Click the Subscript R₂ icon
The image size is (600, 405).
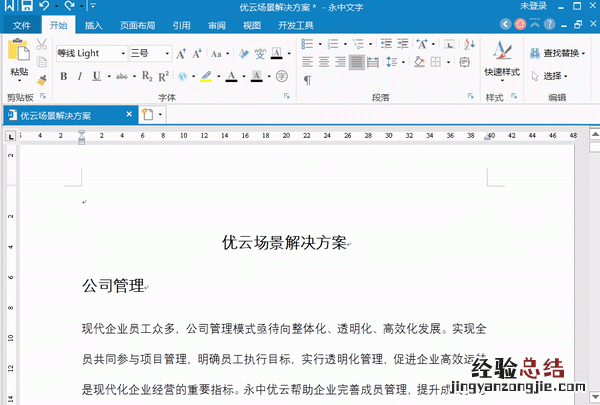tap(146, 76)
